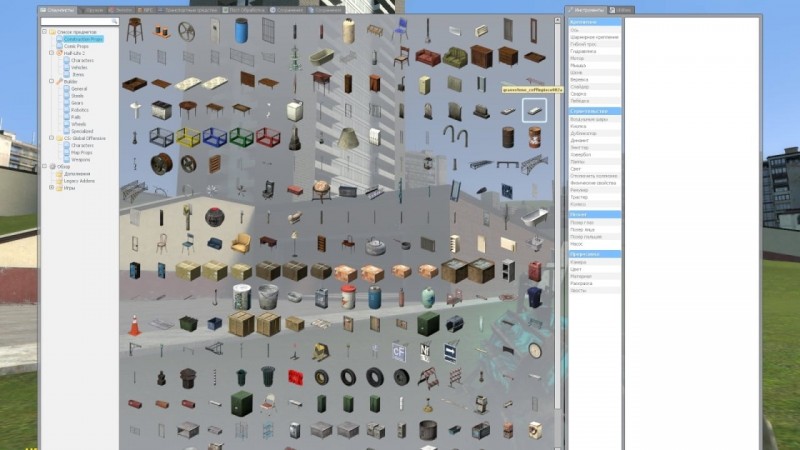
Task: Open Weapons under CS: Global Offensive
Action: tap(80, 159)
